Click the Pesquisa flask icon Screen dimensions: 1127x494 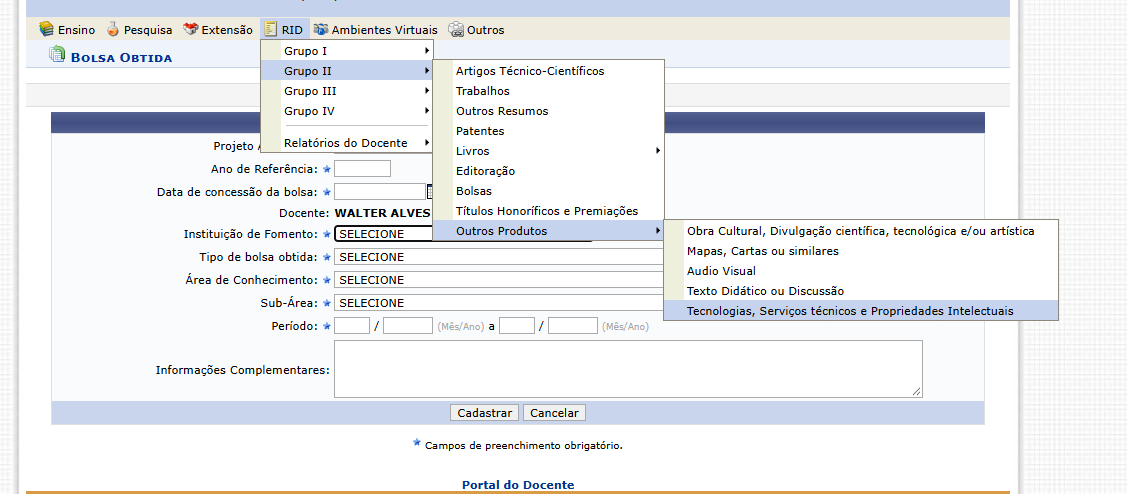tap(113, 29)
